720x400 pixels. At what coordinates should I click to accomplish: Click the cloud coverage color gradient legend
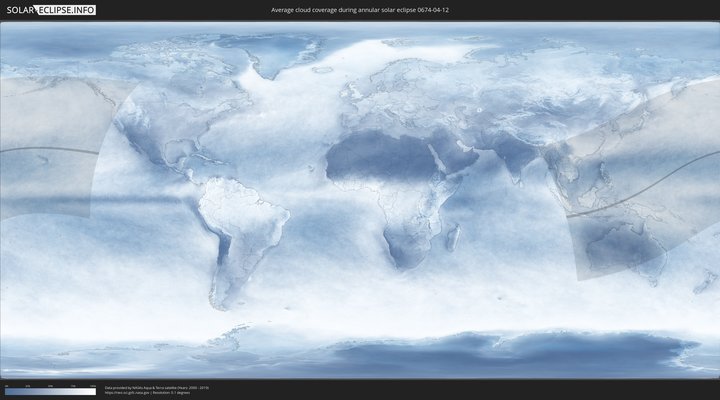coord(50,391)
